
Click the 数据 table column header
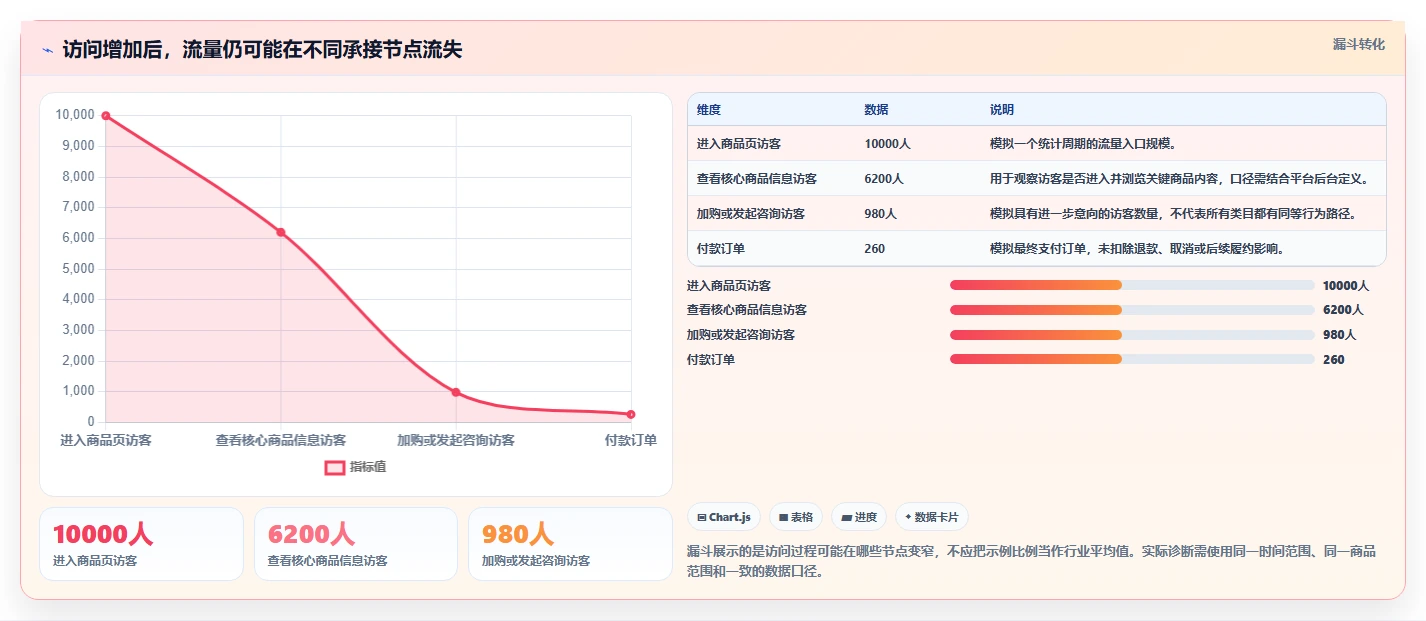pos(877,110)
